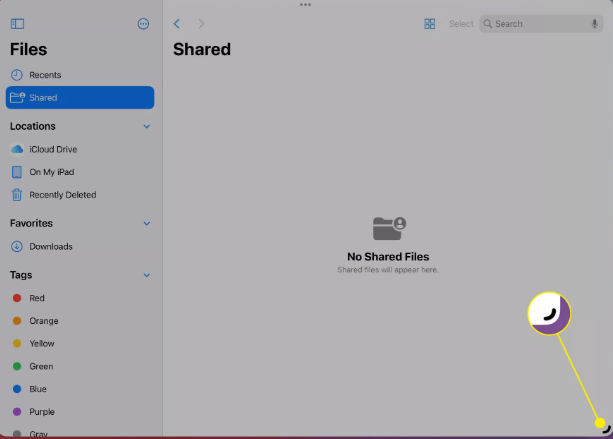The height and width of the screenshot is (439, 613).
Task: Open Recents in the sidebar
Action: [80, 75]
